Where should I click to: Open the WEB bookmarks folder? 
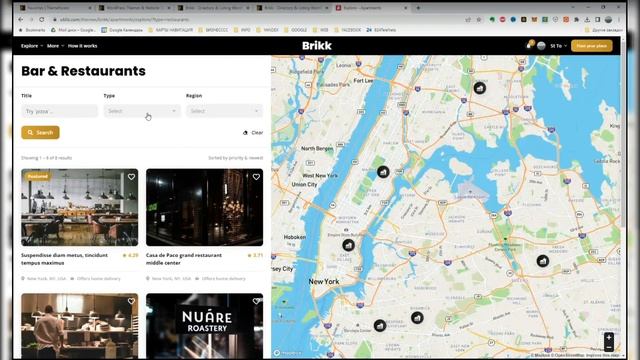click(x=320, y=30)
